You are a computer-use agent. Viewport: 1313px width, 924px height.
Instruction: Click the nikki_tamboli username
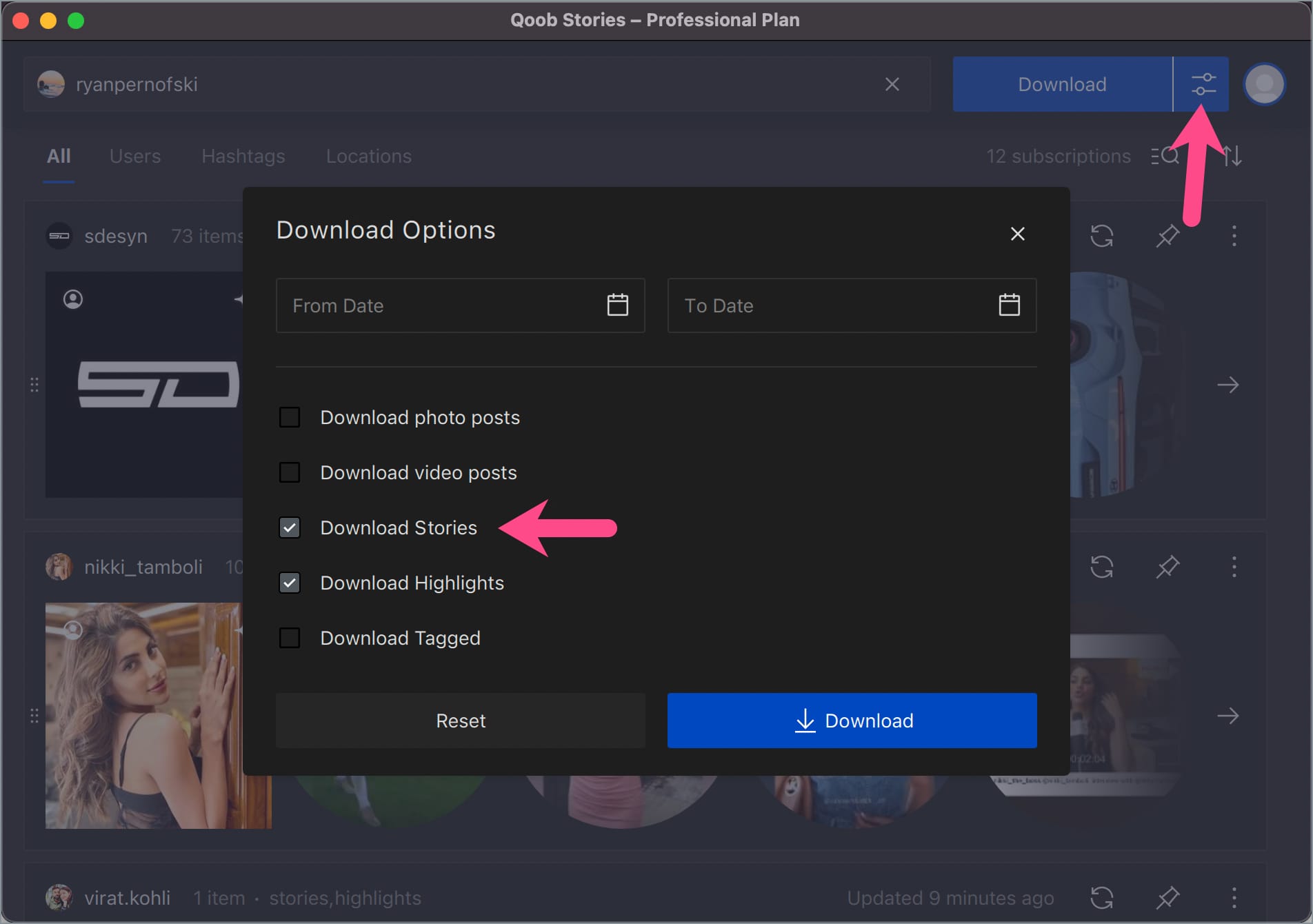143,567
